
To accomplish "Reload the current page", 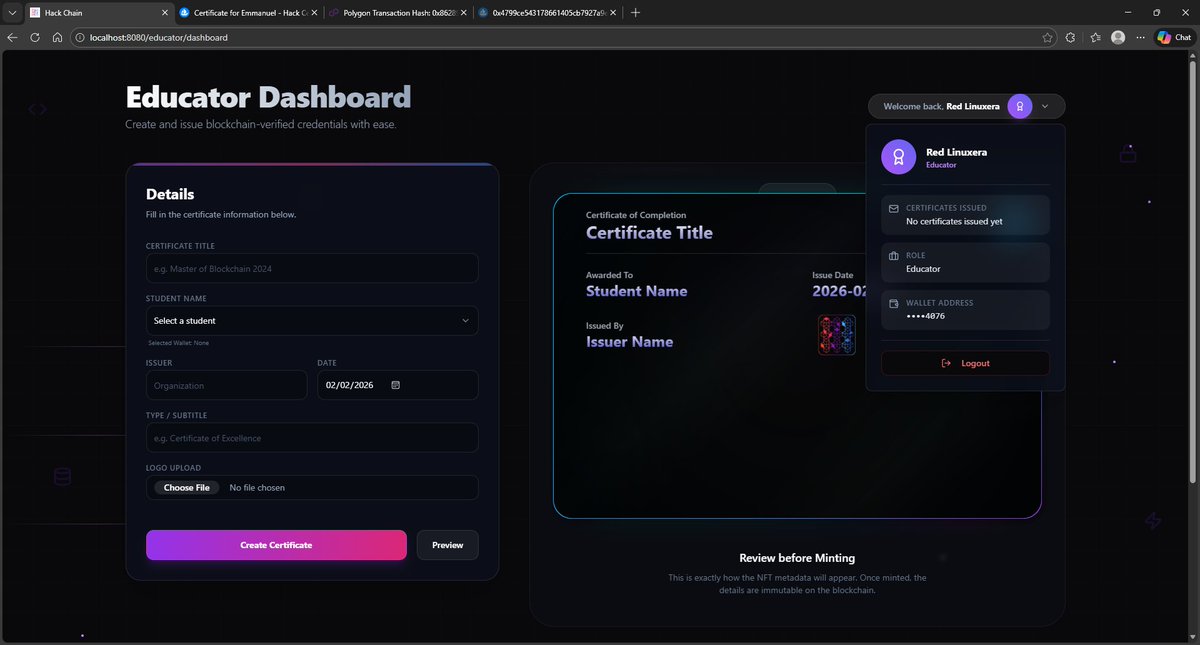I will pyautogui.click(x=35, y=37).
